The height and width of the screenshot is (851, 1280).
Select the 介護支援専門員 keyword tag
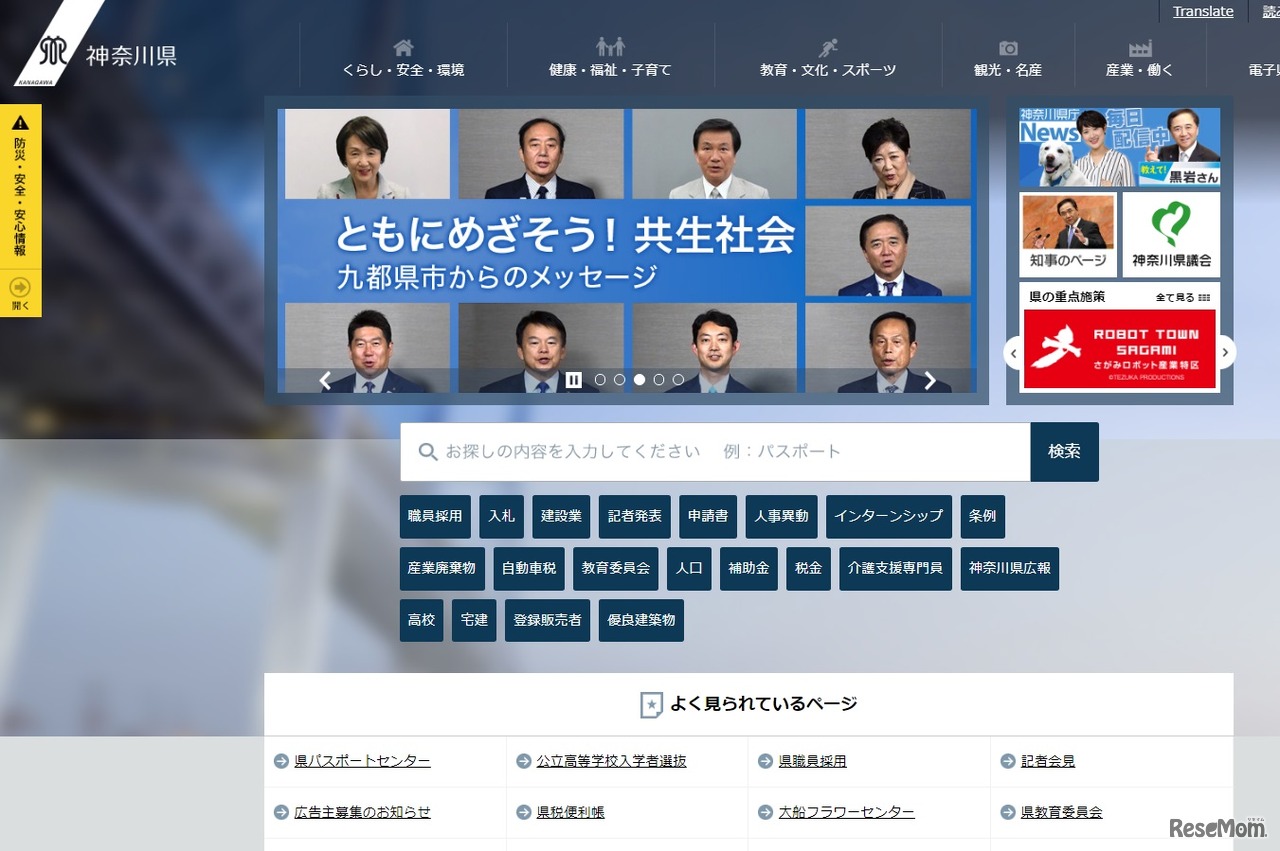coord(895,569)
